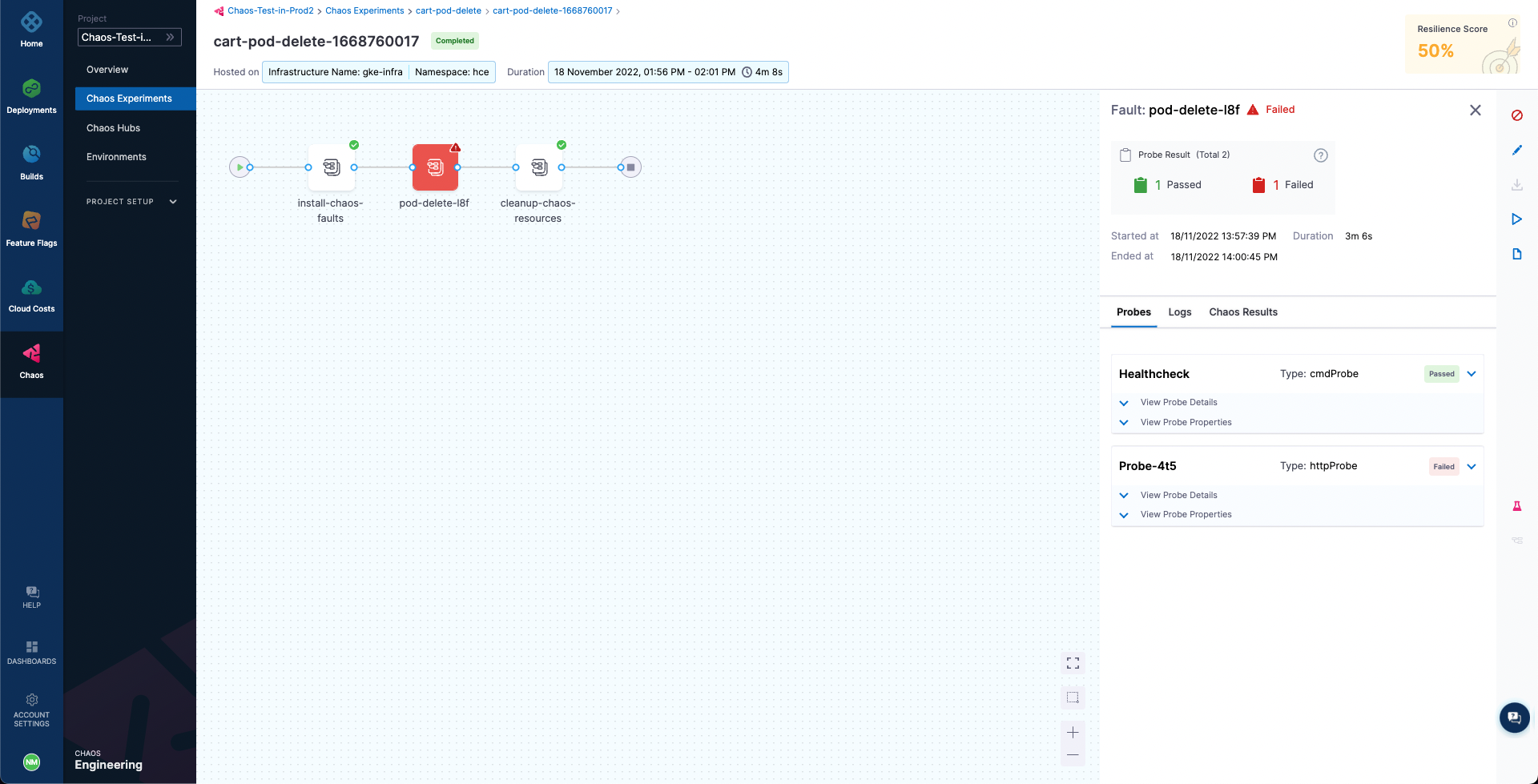
Task: Click the red stop experiment icon
Action: 1516,115
